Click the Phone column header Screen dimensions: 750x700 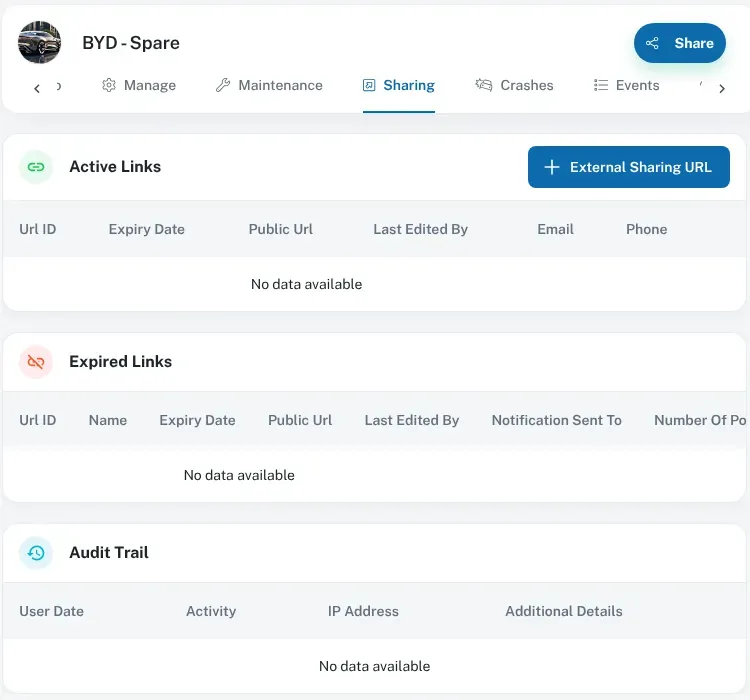coord(646,229)
